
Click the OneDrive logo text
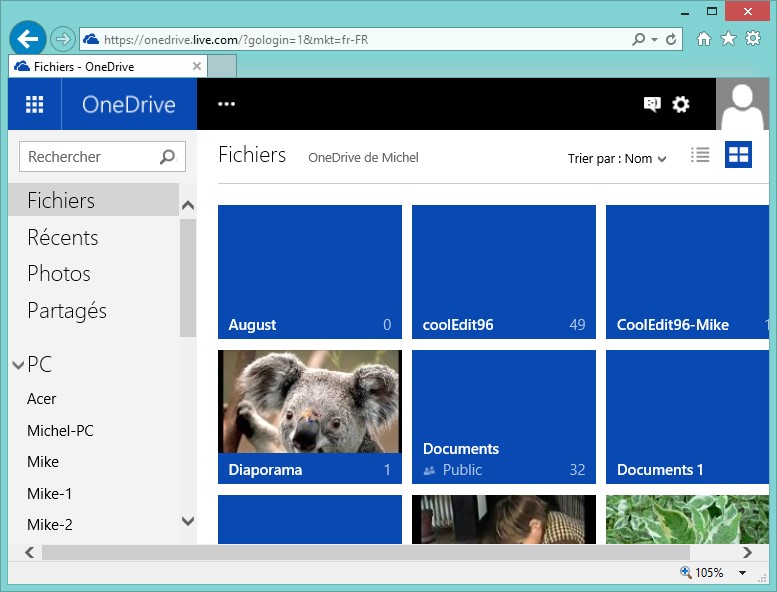pos(128,105)
